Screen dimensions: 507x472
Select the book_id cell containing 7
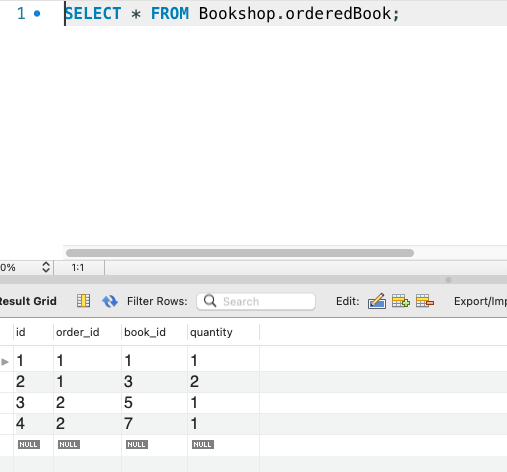click(x=155, y=424)
